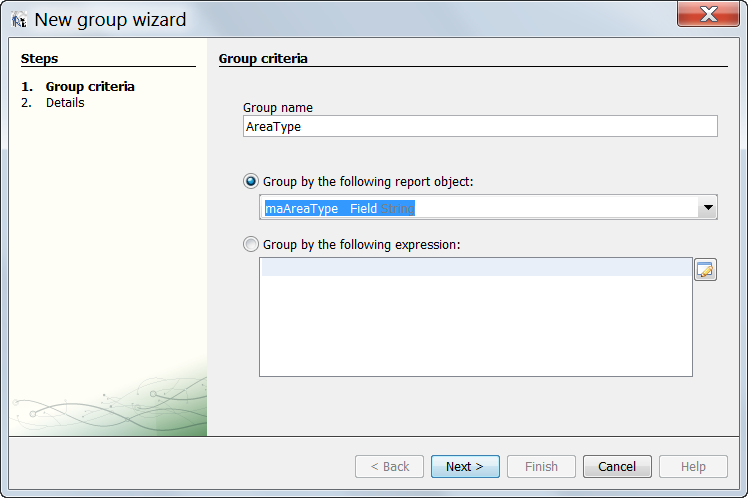
Task: Go to the Group criteria step
Action: click(90, 87)
